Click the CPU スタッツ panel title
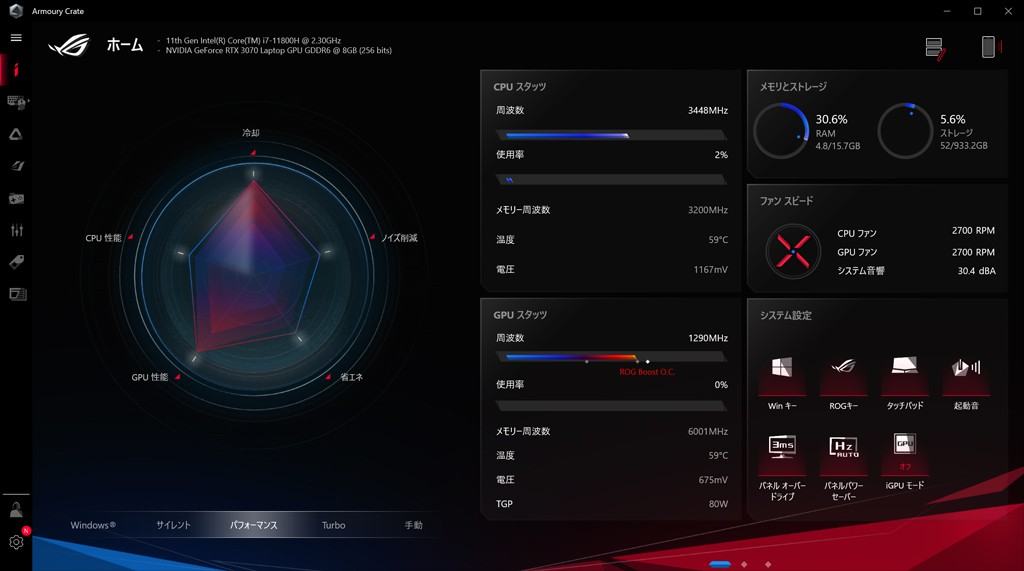 coord(520,86)
